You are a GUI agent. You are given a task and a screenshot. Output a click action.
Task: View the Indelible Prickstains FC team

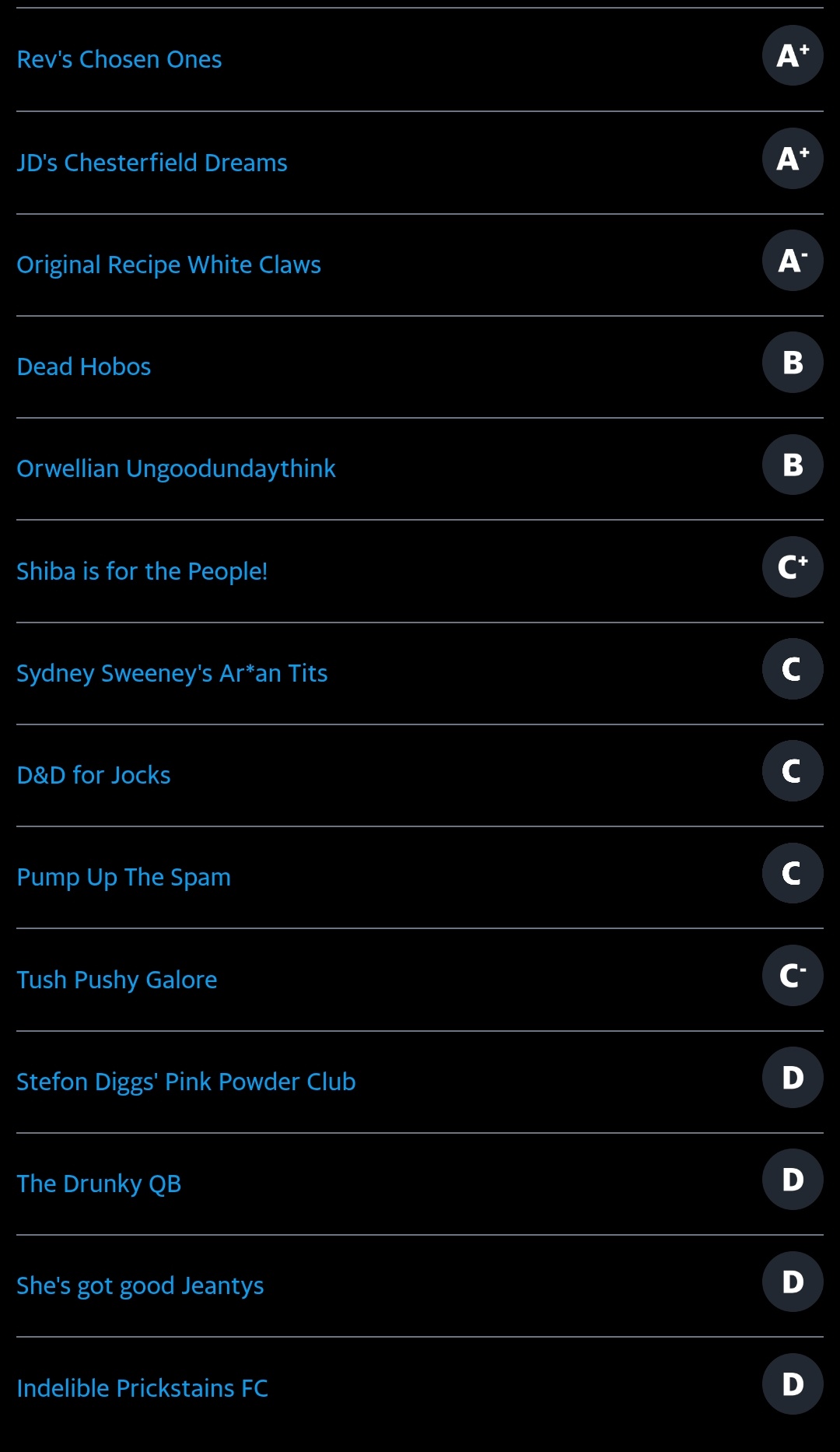pos(142,1388)
